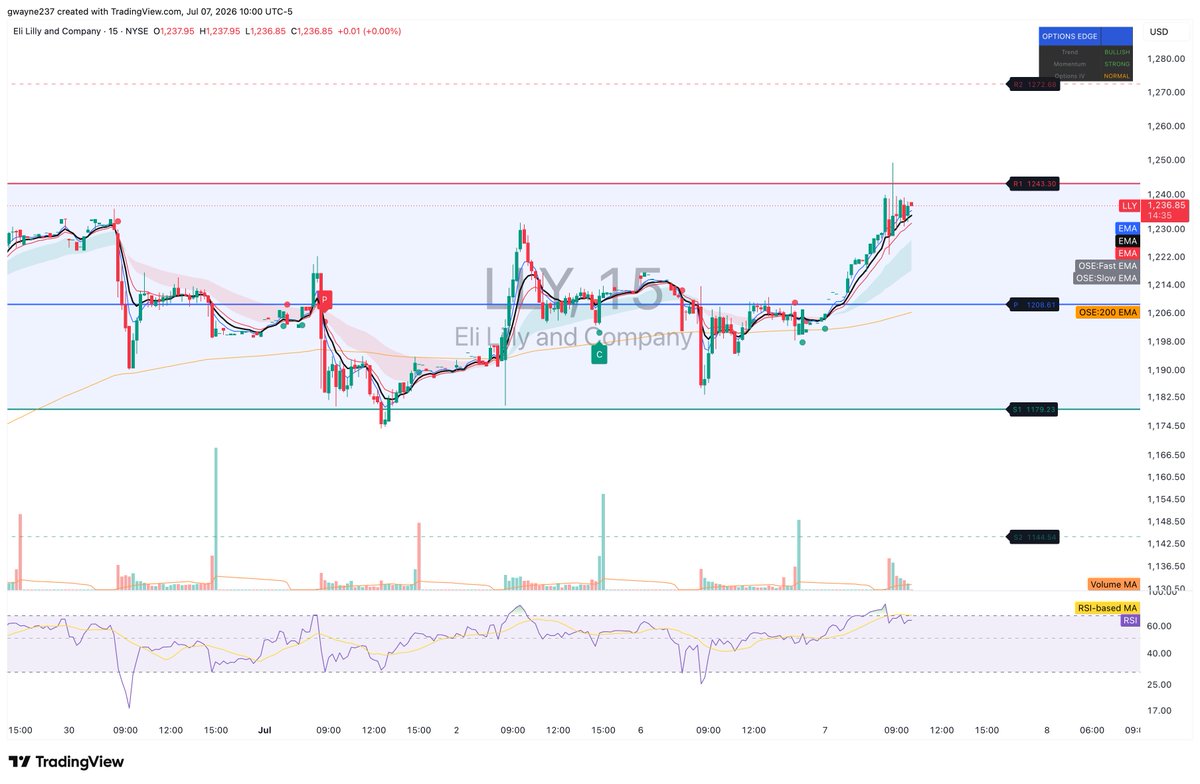Click 25.00 on the RSI axis
1200x784 pixels.
click(x=1160, y=685)
